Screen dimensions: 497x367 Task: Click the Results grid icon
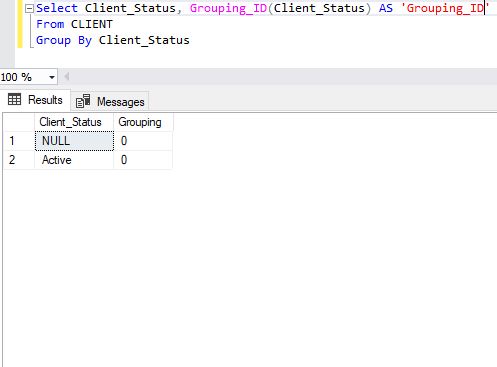click(x=14, y=100)
